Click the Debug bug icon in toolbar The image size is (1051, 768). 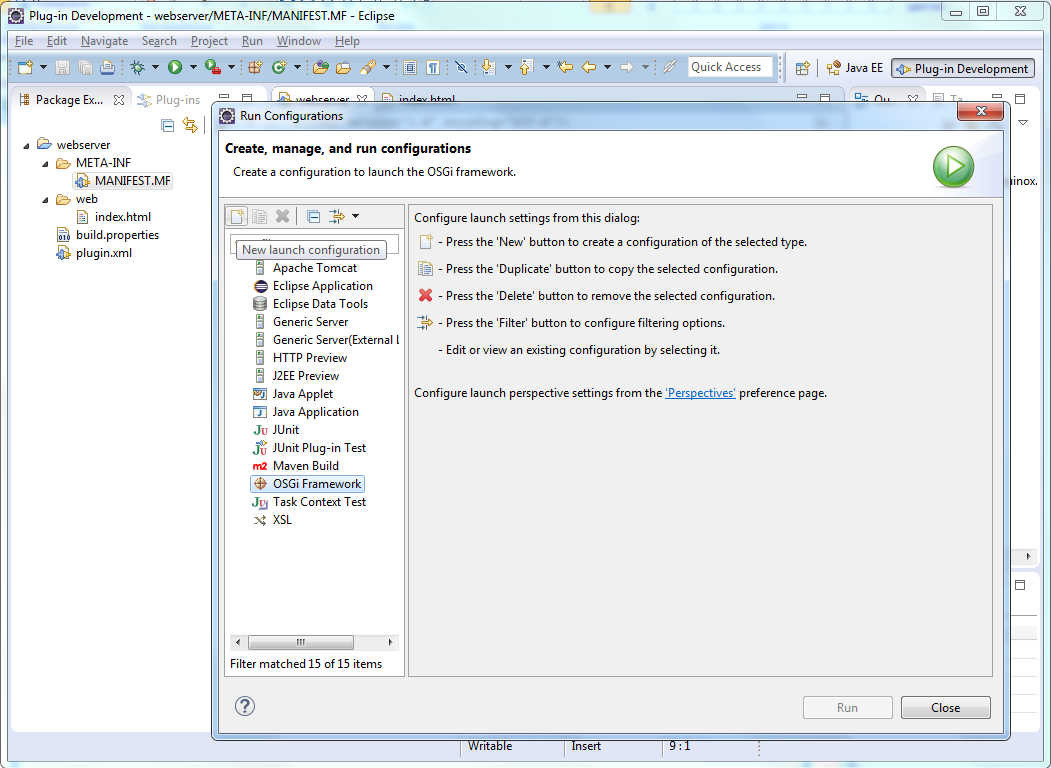(x=137, y=67)
